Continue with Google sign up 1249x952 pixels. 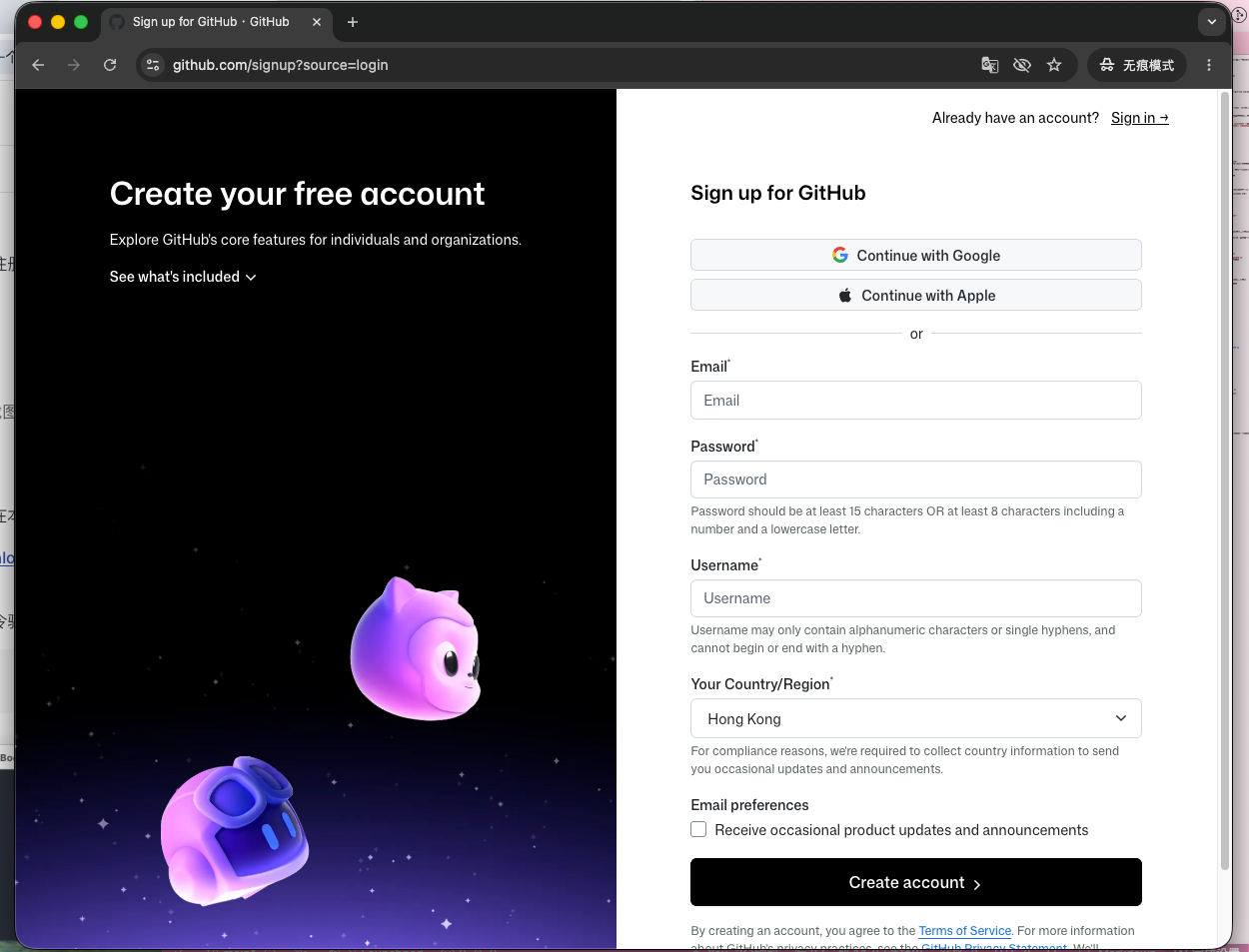pos(915,255)
